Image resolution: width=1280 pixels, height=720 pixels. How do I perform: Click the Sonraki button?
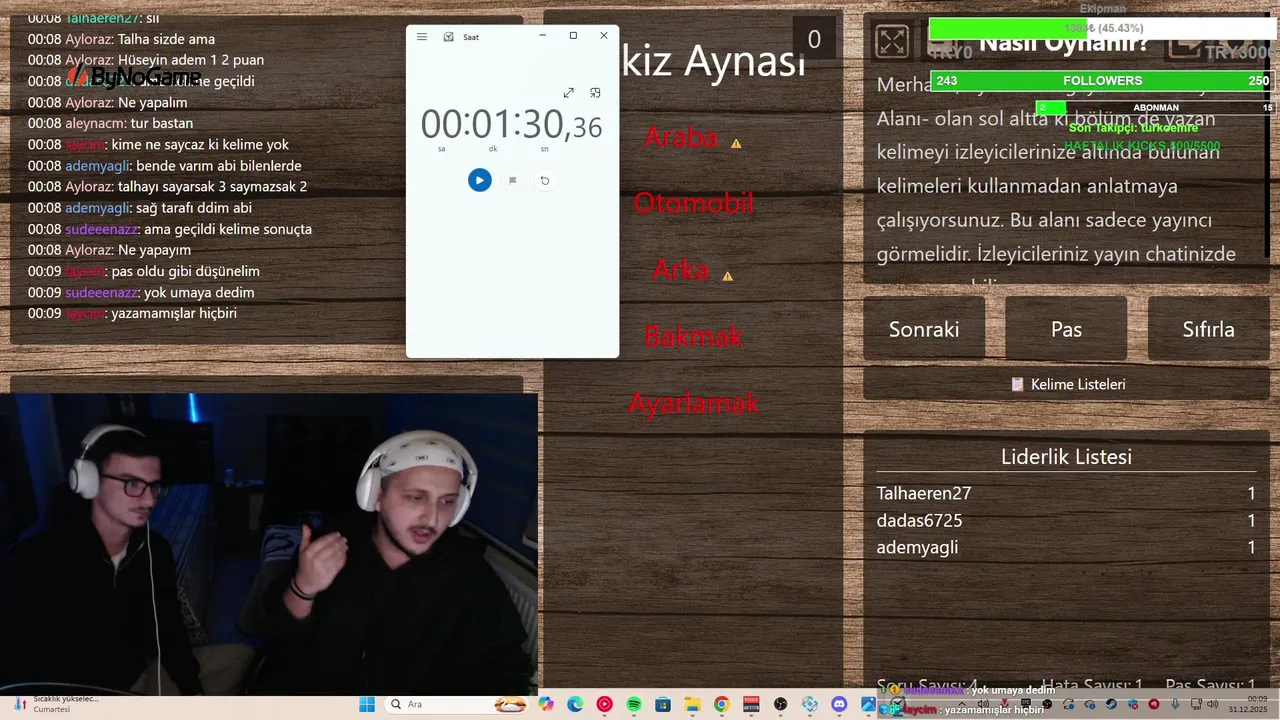point(924,329)
